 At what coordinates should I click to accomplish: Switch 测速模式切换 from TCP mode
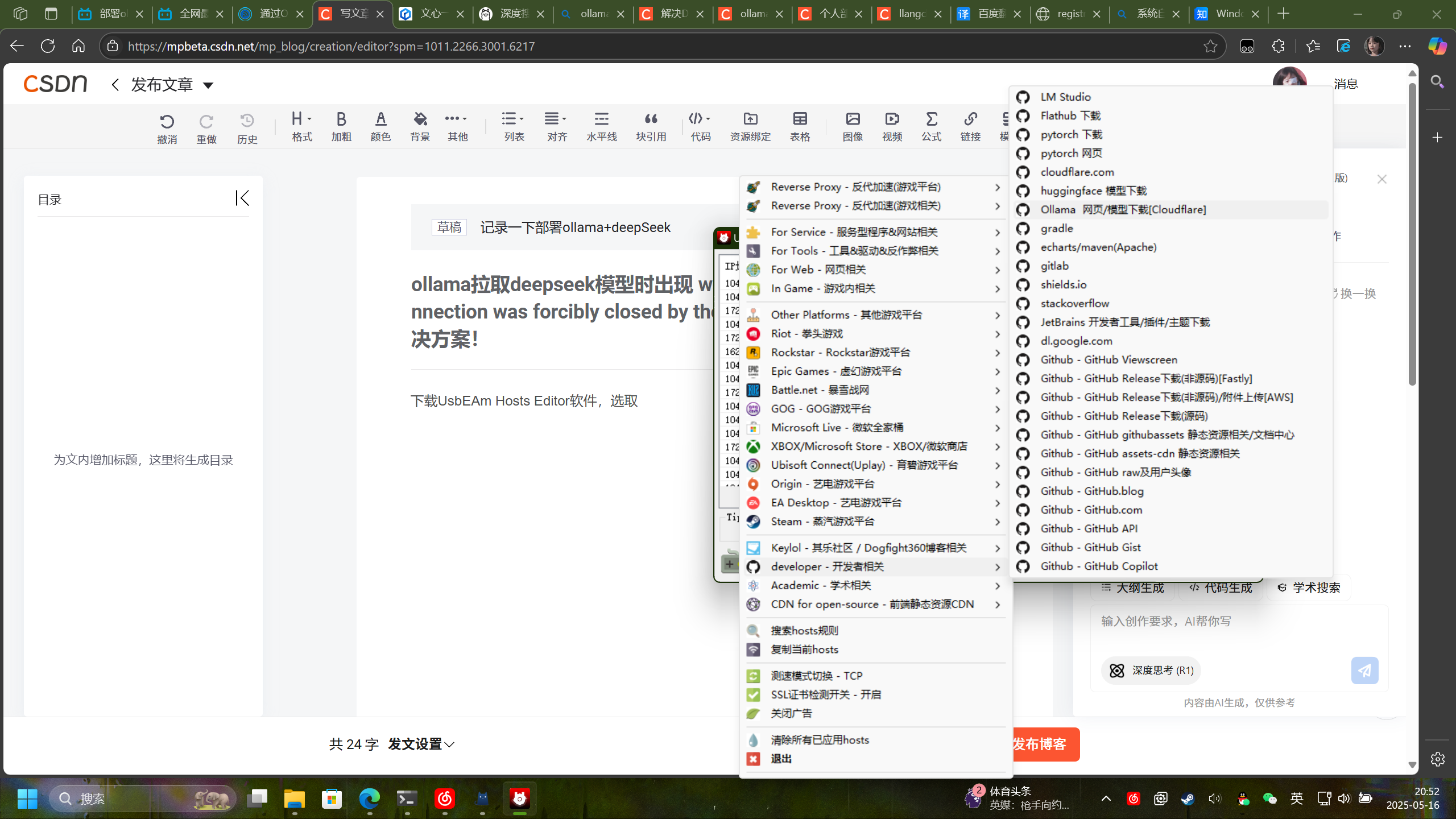click(817, 675)
